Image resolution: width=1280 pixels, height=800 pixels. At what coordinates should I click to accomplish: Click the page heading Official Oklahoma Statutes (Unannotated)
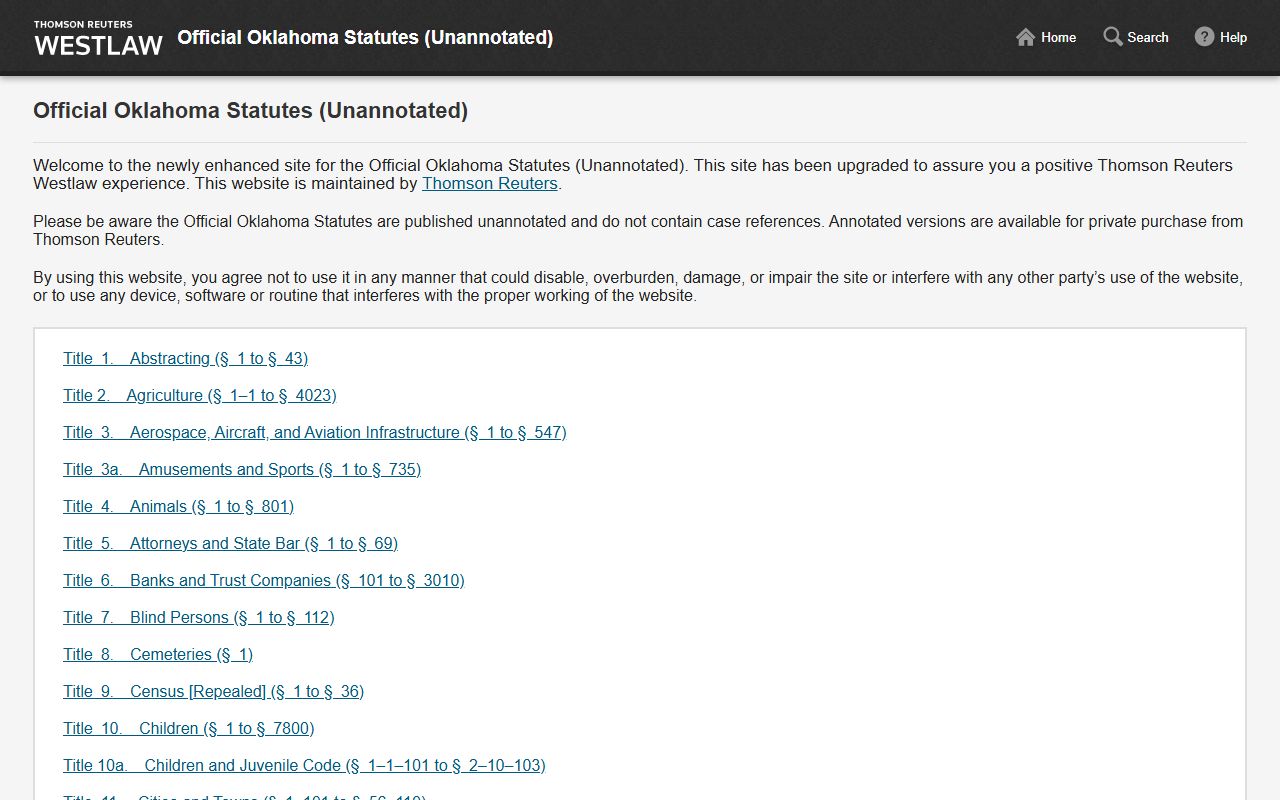click(251, 110)
